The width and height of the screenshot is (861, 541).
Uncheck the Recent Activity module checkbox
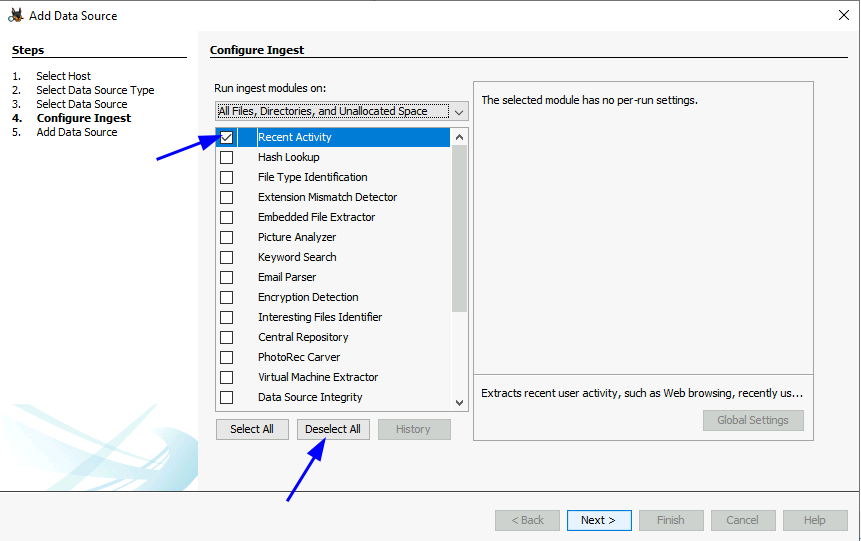227,137
